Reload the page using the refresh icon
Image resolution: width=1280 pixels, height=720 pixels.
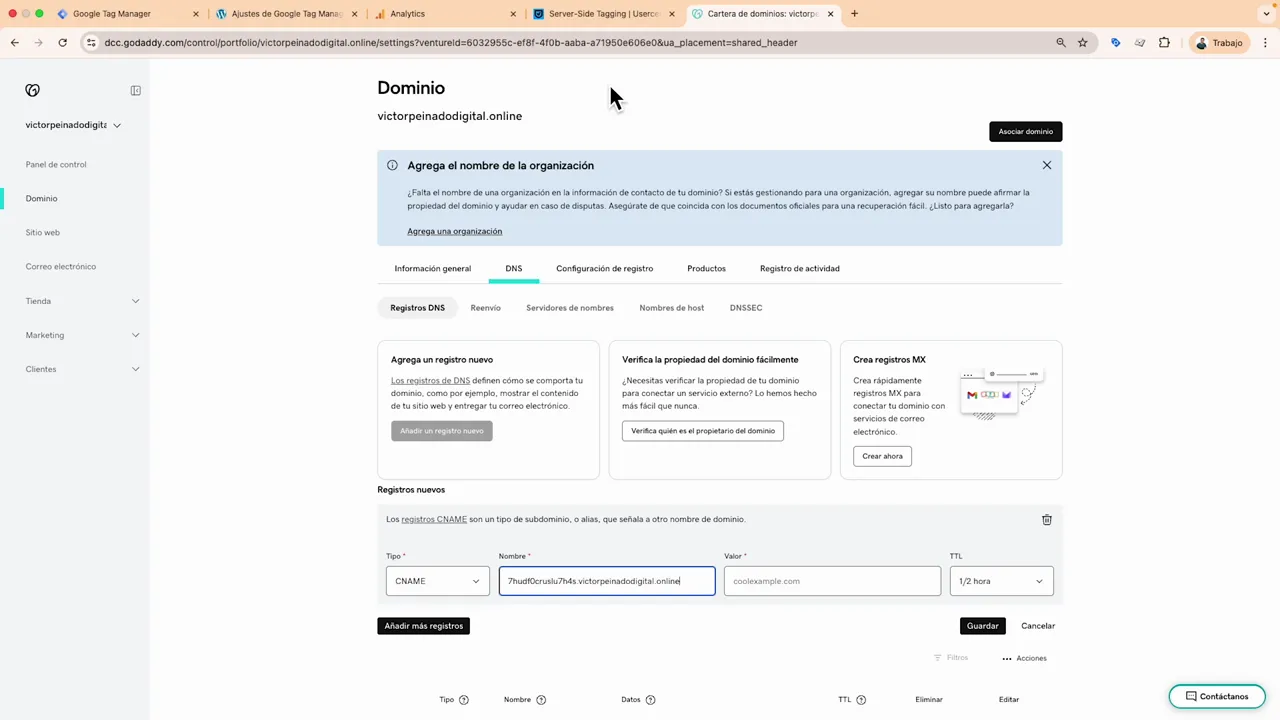coord(62,42)
